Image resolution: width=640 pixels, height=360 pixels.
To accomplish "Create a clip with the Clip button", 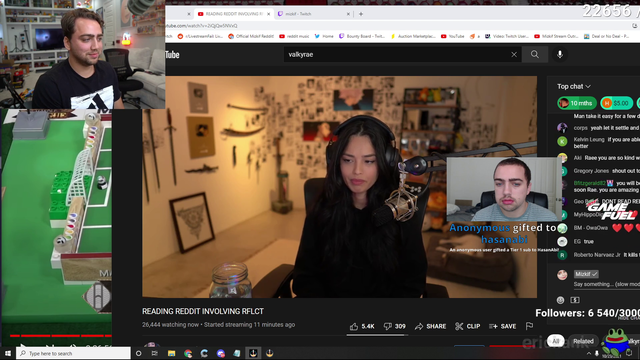I will point(467,326).
